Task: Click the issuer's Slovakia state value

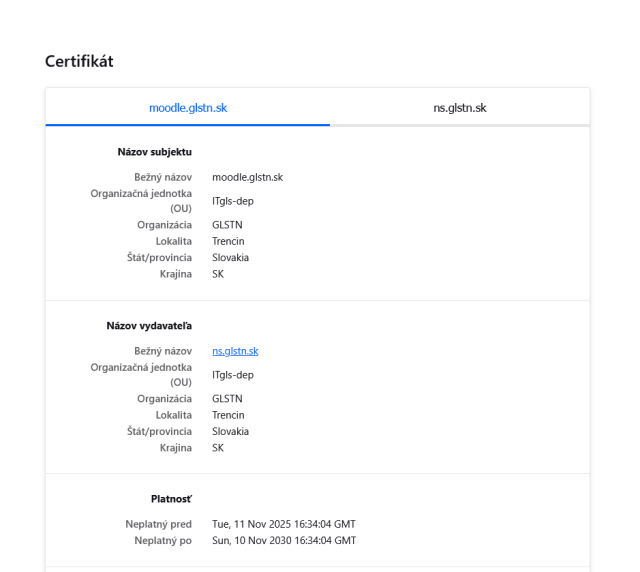Action: 230,431
